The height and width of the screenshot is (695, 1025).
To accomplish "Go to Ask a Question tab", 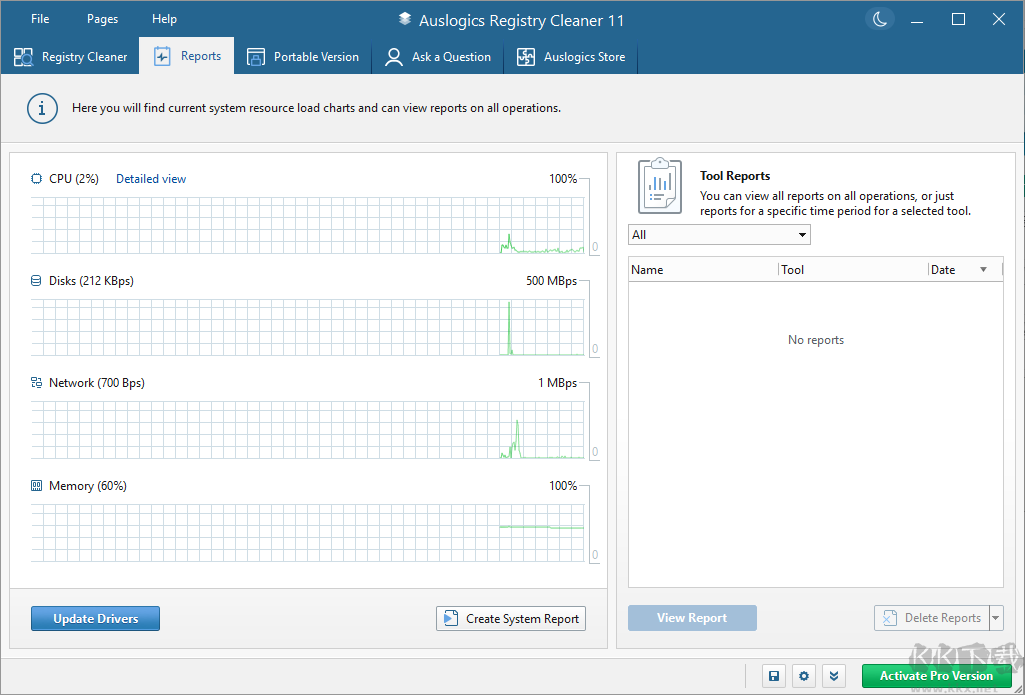I will pos(438,57).
